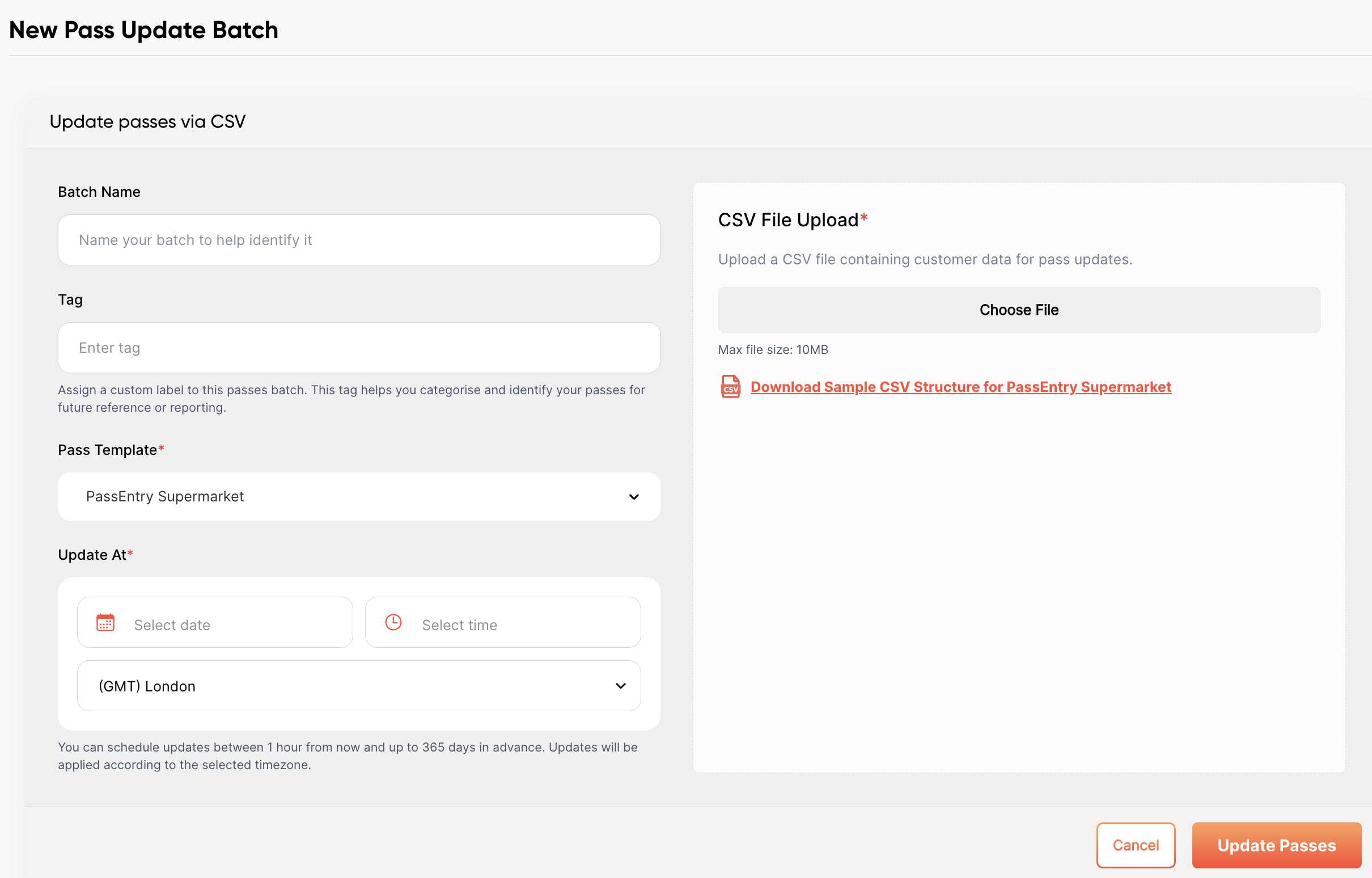Click the Pass Template label
Viewport: 1372px width, 878px height.
point(107,450)
